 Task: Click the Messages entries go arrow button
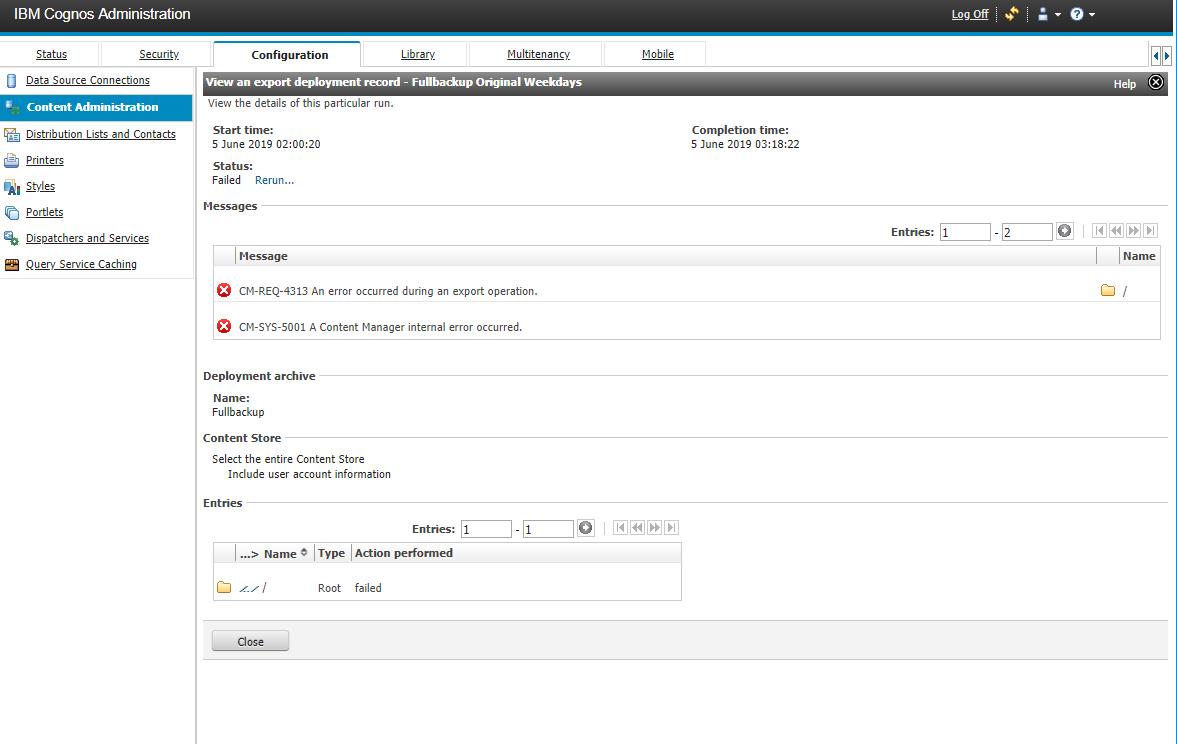[1065, 231]
